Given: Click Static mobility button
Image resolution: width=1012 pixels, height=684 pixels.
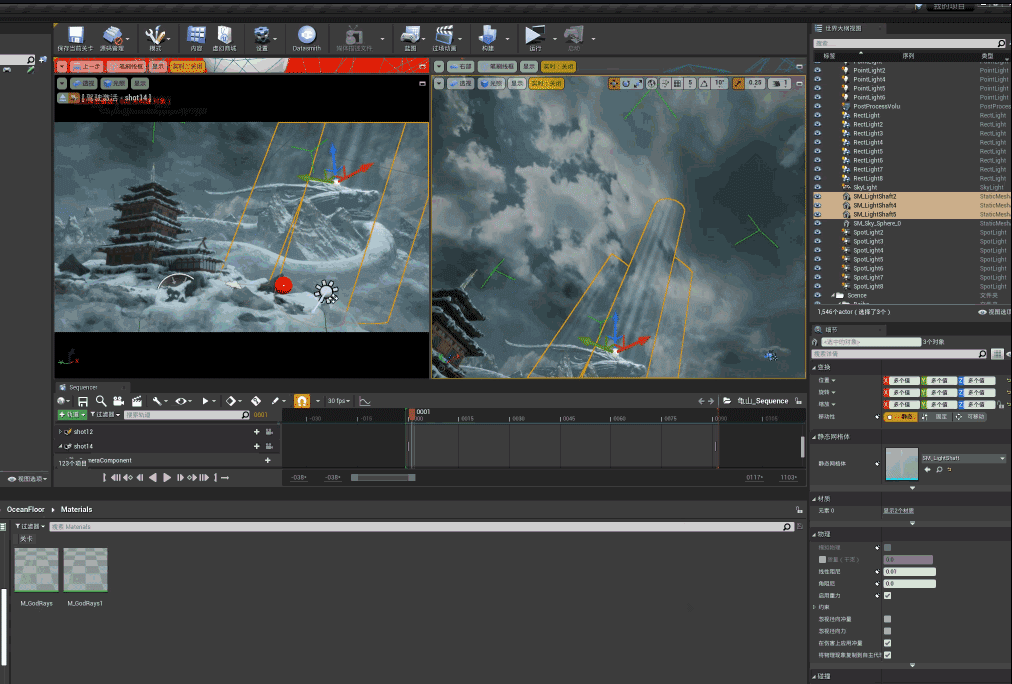Looking at the screenshot, I should 900,417.
